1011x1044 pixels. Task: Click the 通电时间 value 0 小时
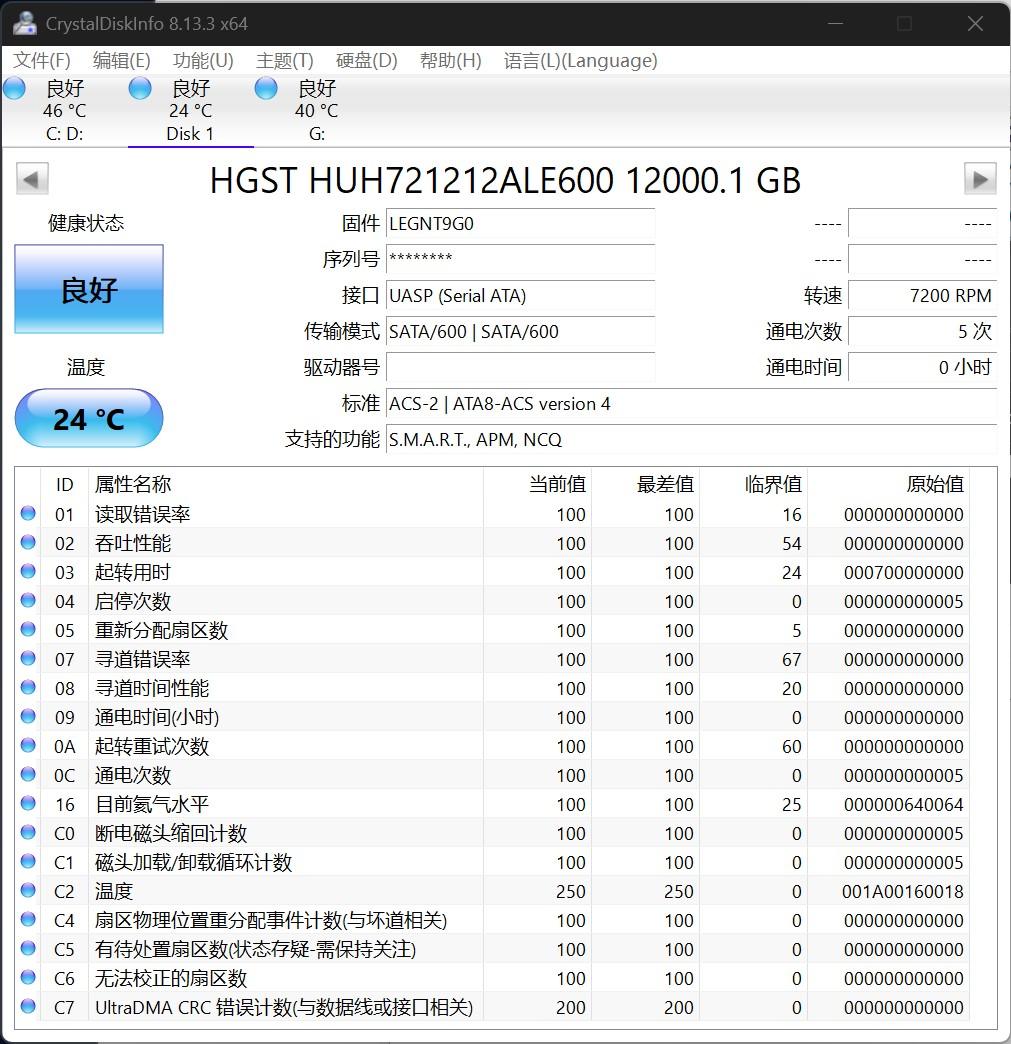pos(922,367)
